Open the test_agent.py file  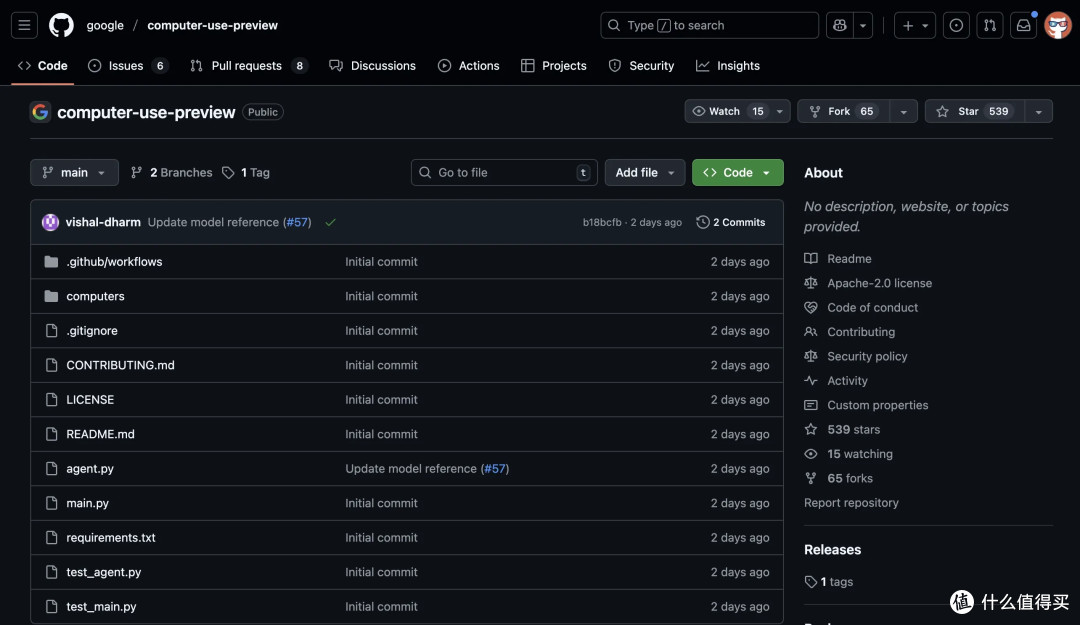coord(103,572)
